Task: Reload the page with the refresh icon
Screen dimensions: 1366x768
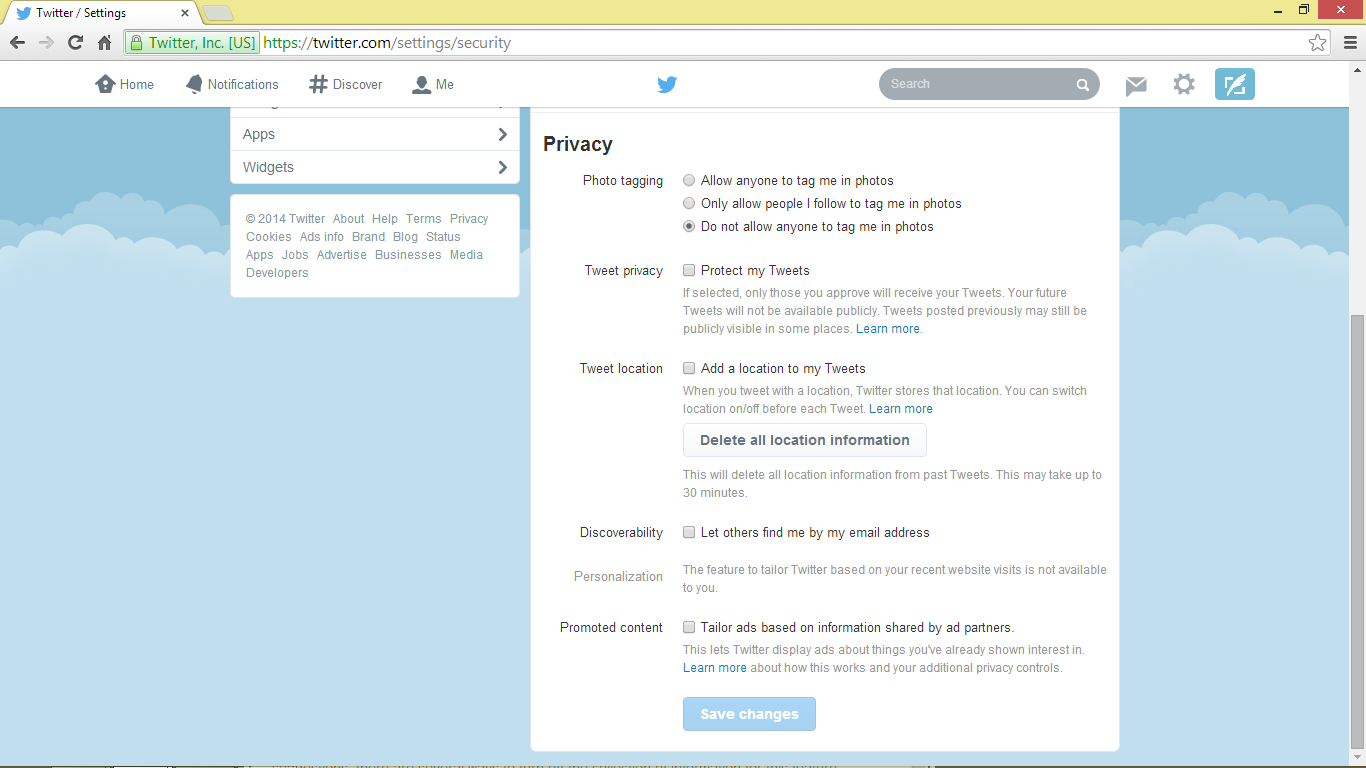Action: click(75, 43)
